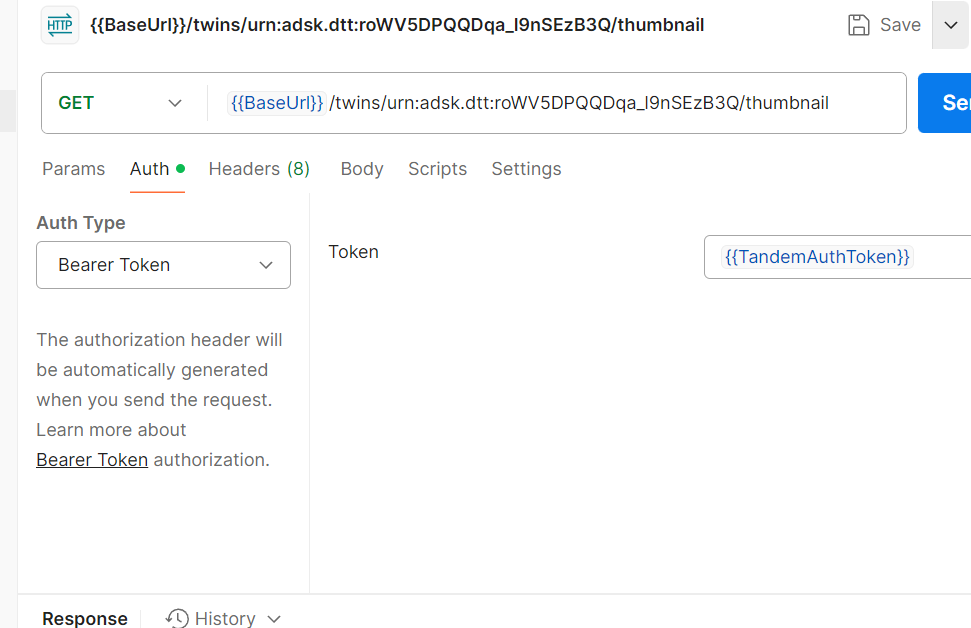Click the BaseUrl variable in URL bar
This screenshot has height=628, width=971.
(x=277, y=103)
